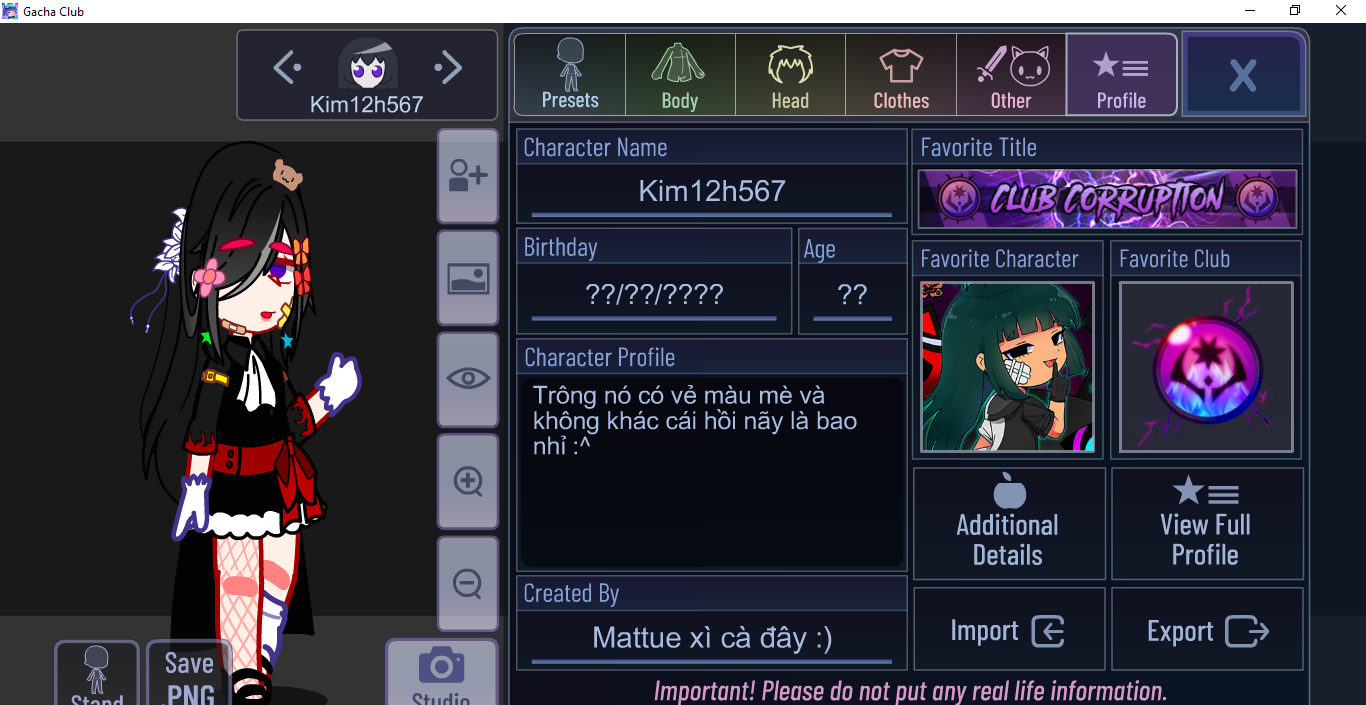Click the Import button
Image resolution: width=1366 pixels, height=705 pixels.
pyautogui.click(x=1008, y=630)
